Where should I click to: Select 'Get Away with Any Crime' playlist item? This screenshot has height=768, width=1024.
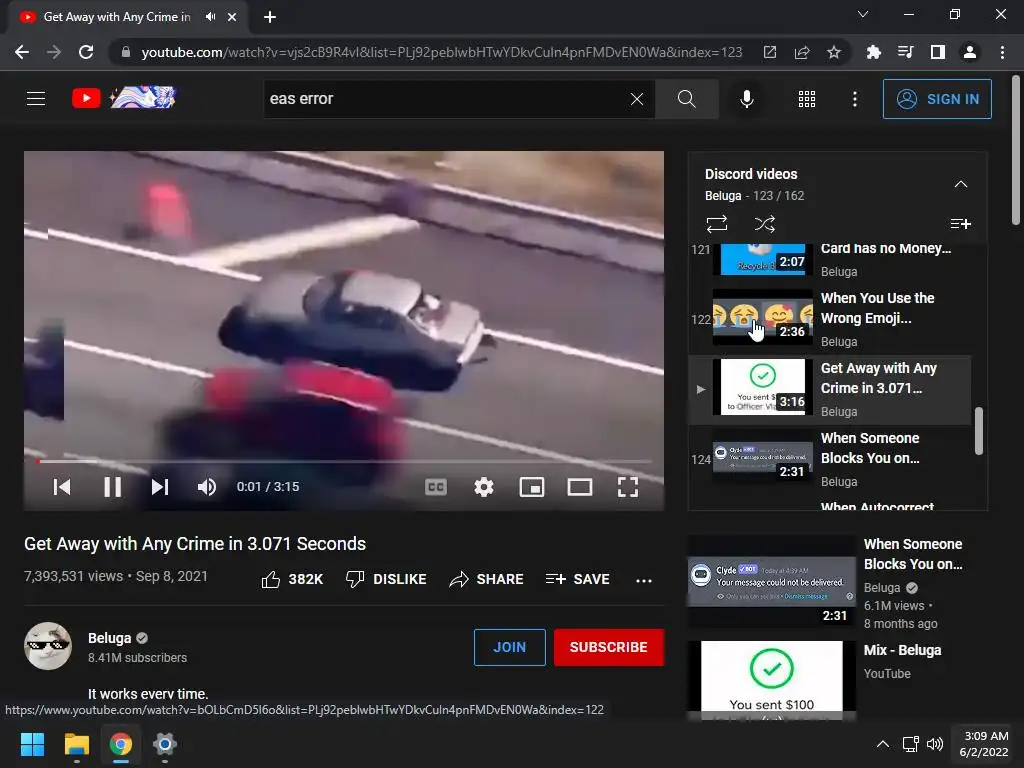pyautogui.click(x=831, y=389)
